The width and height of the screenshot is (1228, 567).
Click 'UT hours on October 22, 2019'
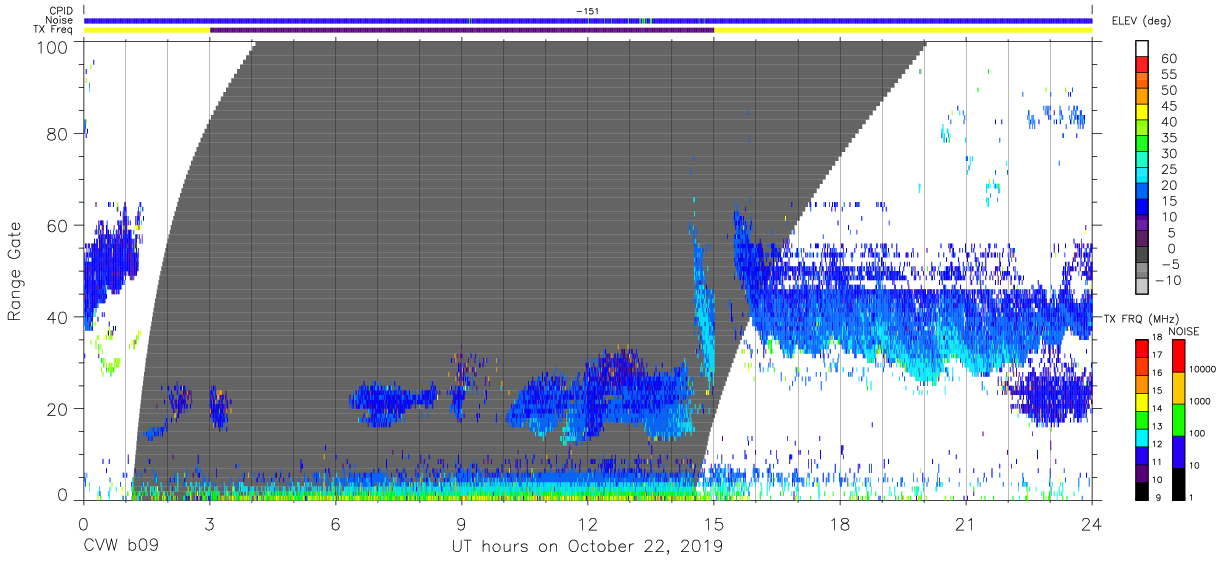point(587,548)
